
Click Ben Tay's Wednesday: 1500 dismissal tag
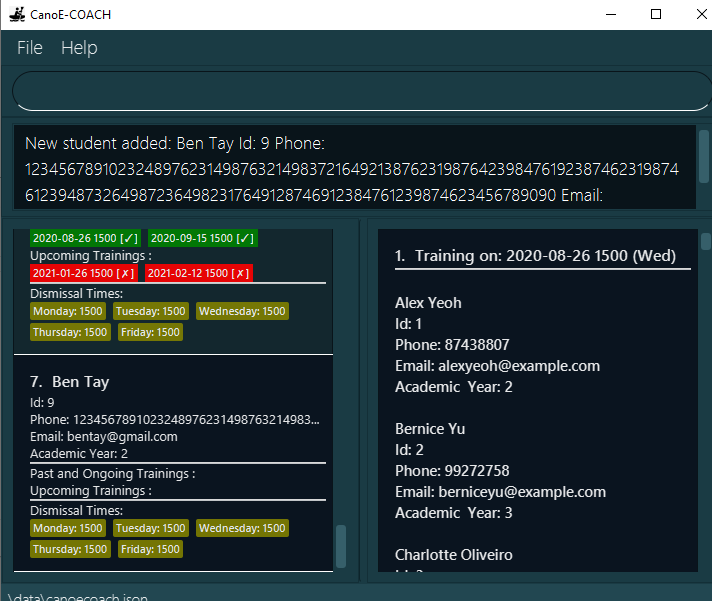242,528
